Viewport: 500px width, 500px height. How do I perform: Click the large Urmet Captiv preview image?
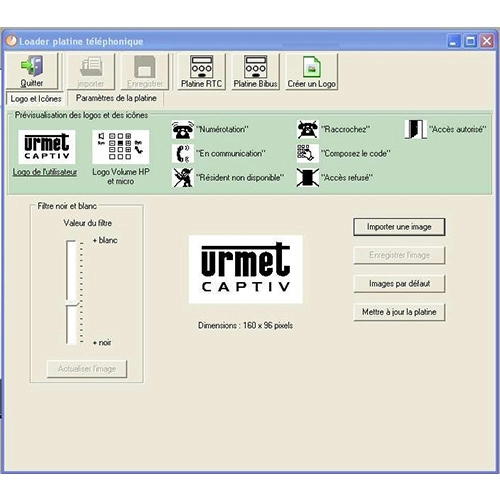coord(246,269)
